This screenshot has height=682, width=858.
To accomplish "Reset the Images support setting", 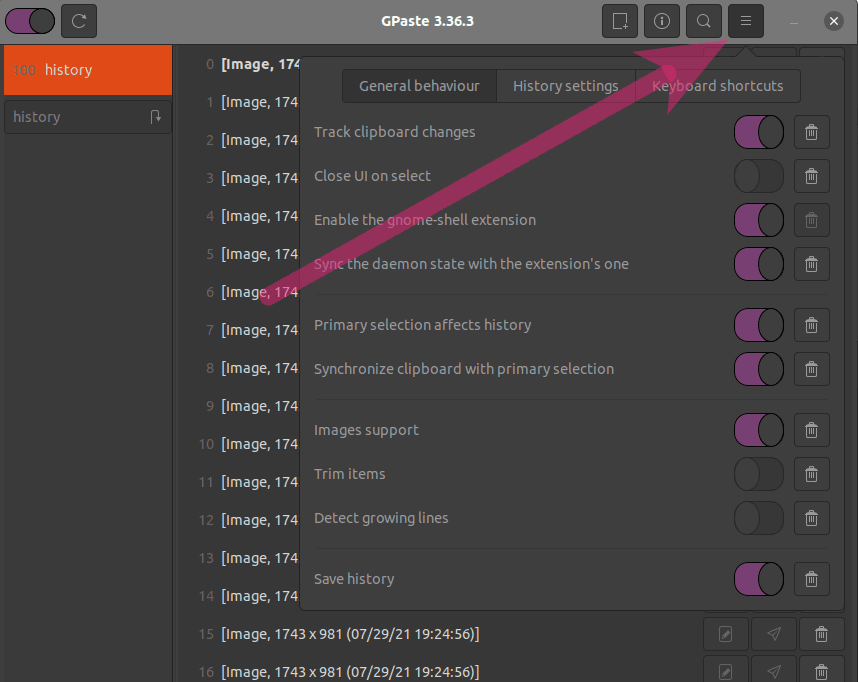I will [x=811, y=430].
